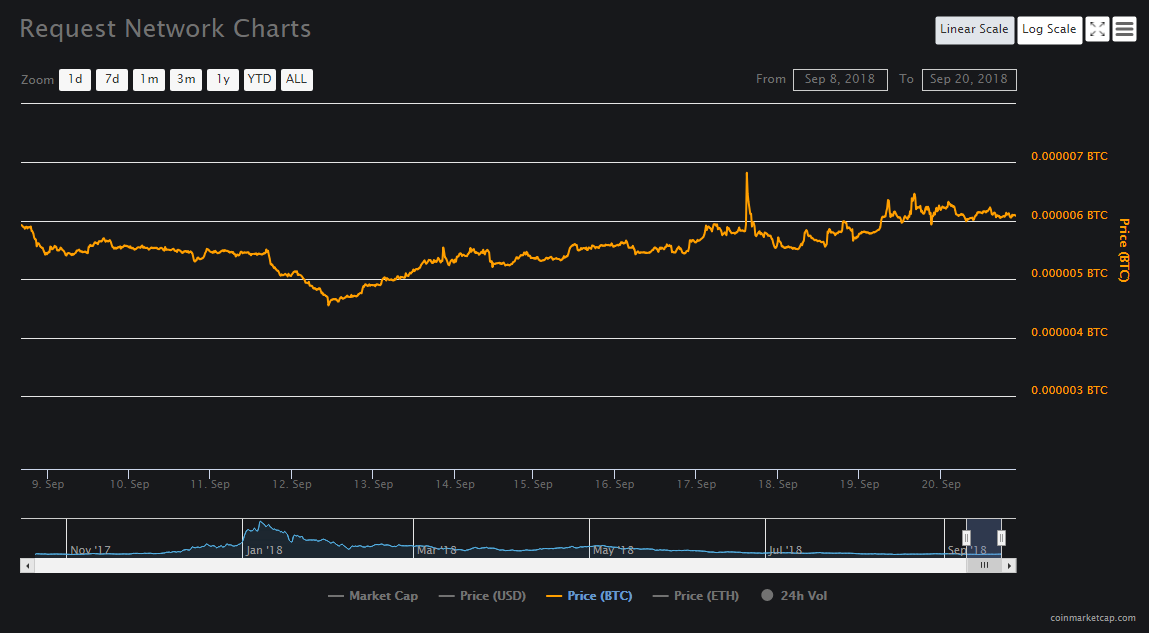Switch to Linear Scale
The width and height of the screenshot is (1149, 633).
click(975, 30)
